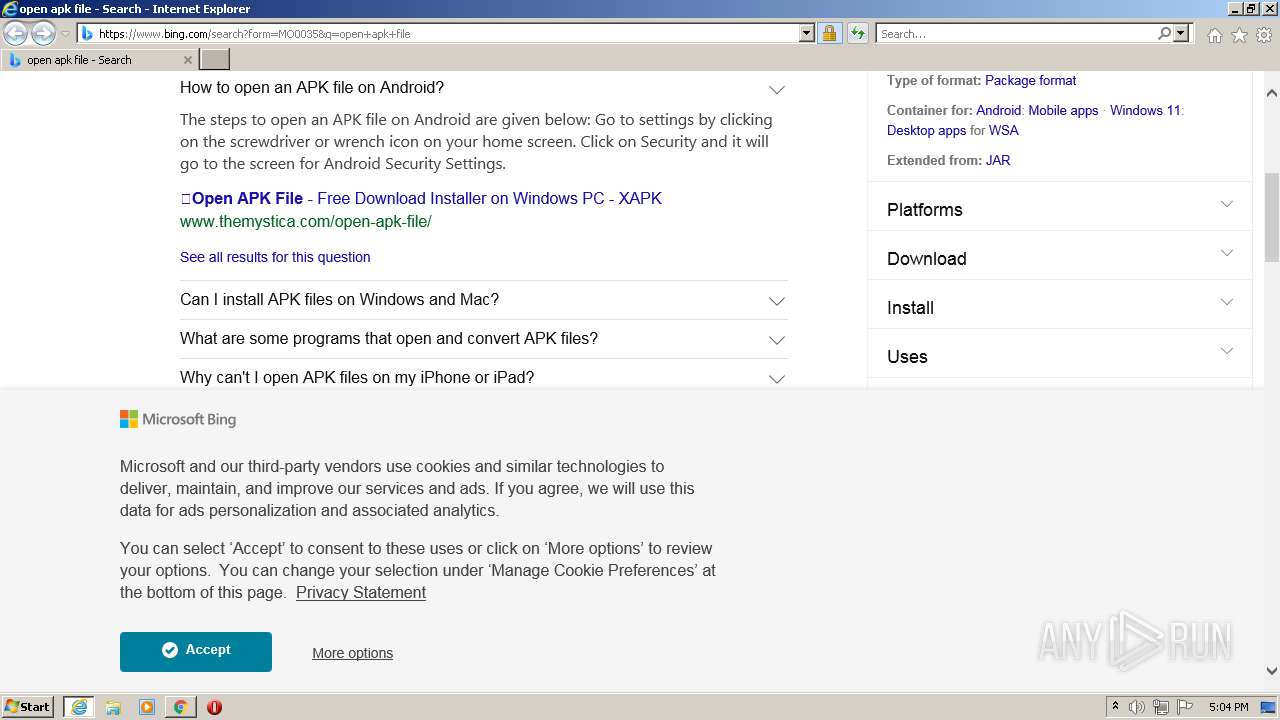Click the vertical scrollbar thumb
Image resolution: width=1280 pixels, height=720 pixels.
1272,217
